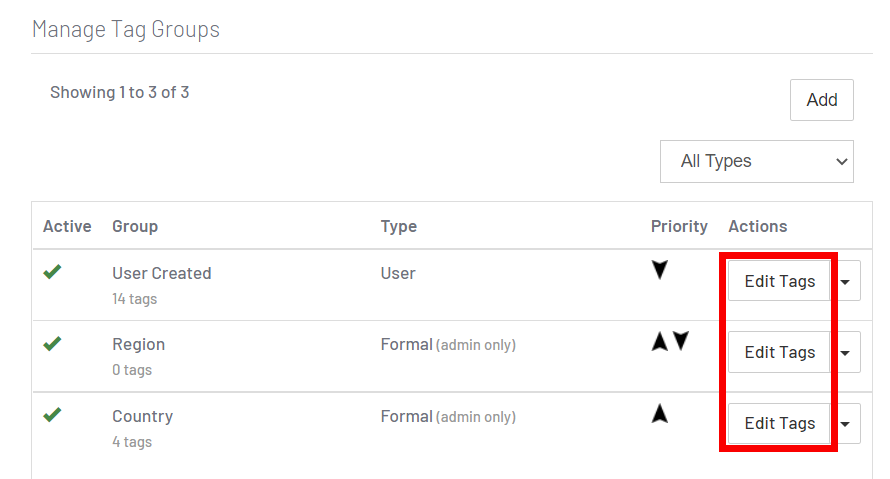Image resolution: width=890 pixels, height=479 pixels.
Task: Move User Created group down in priority
Action: pyautogui.click(x=660, y=270)
